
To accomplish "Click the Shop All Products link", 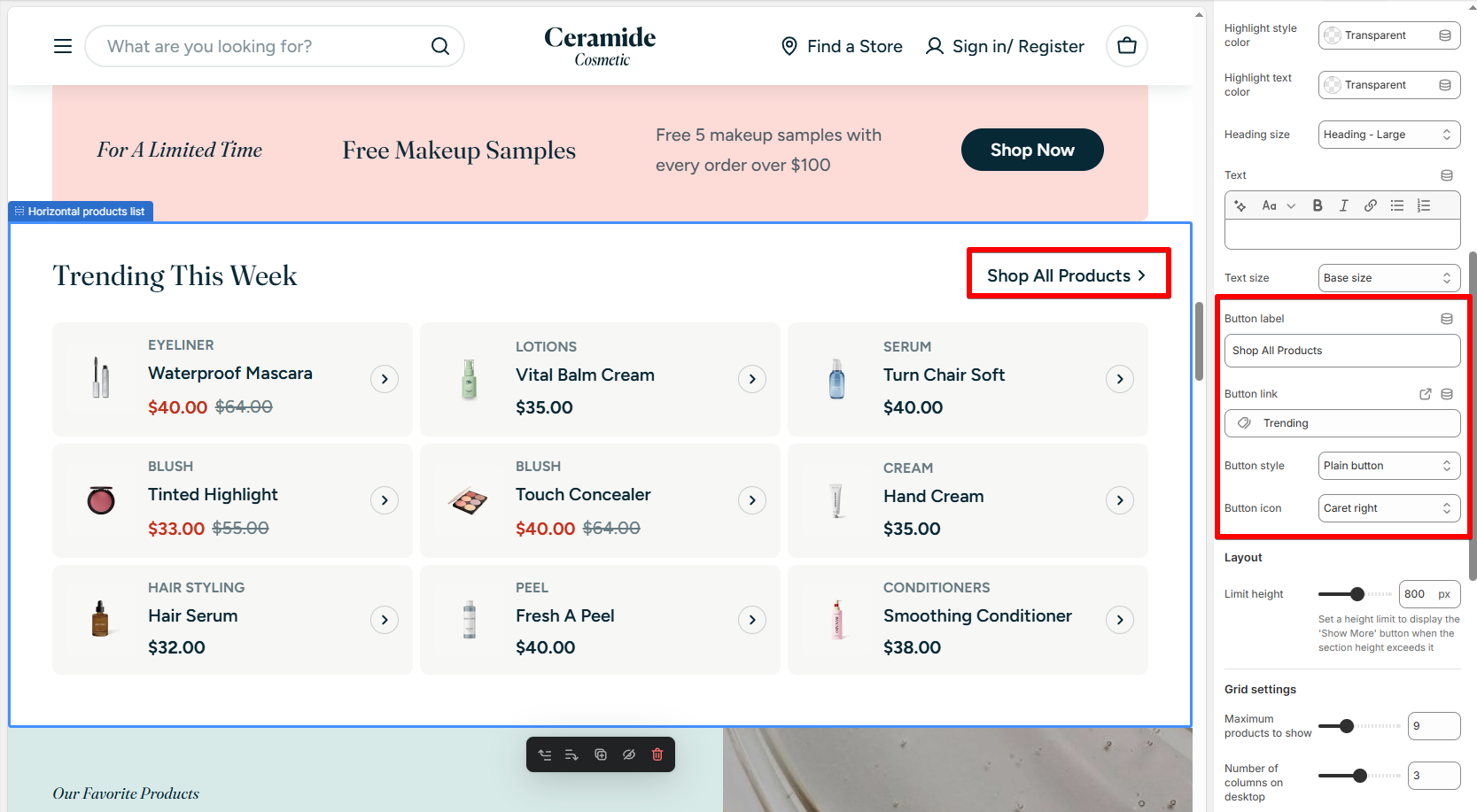I will coord(1067,275).
